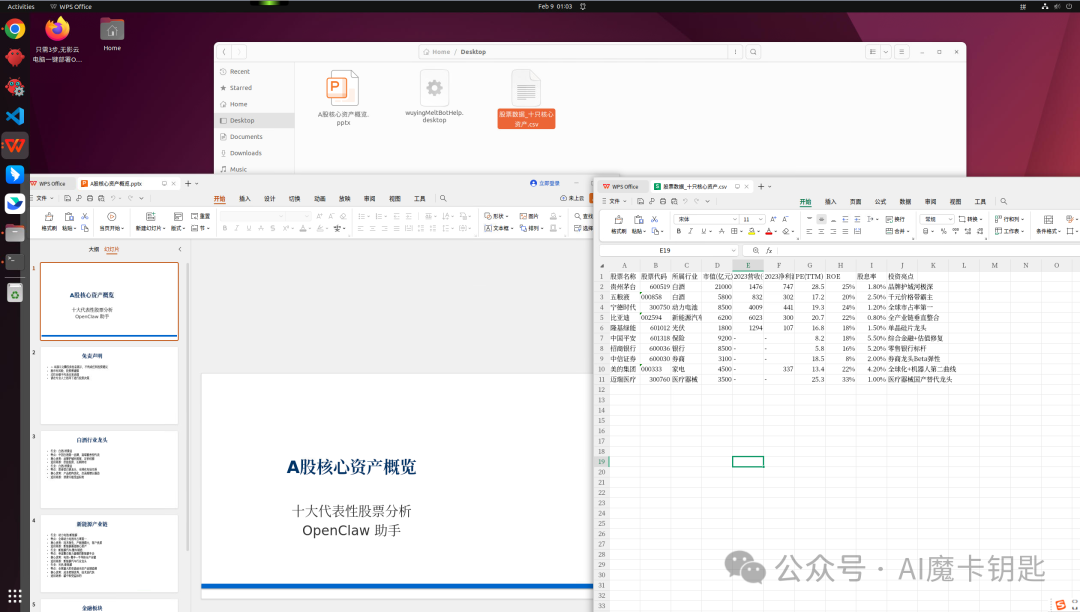Open the number format dropdown showing 常规
This screenshot has width=1080, height=612.
pos(951,219)
